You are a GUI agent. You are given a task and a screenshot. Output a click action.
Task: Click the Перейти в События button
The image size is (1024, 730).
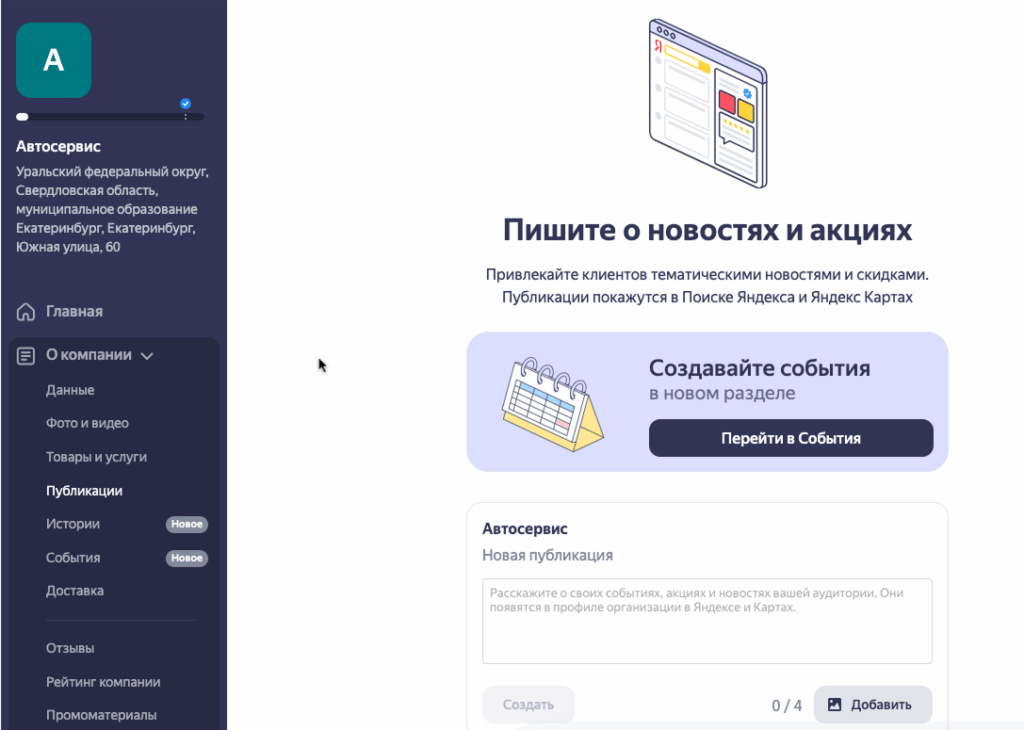(791, 438)
